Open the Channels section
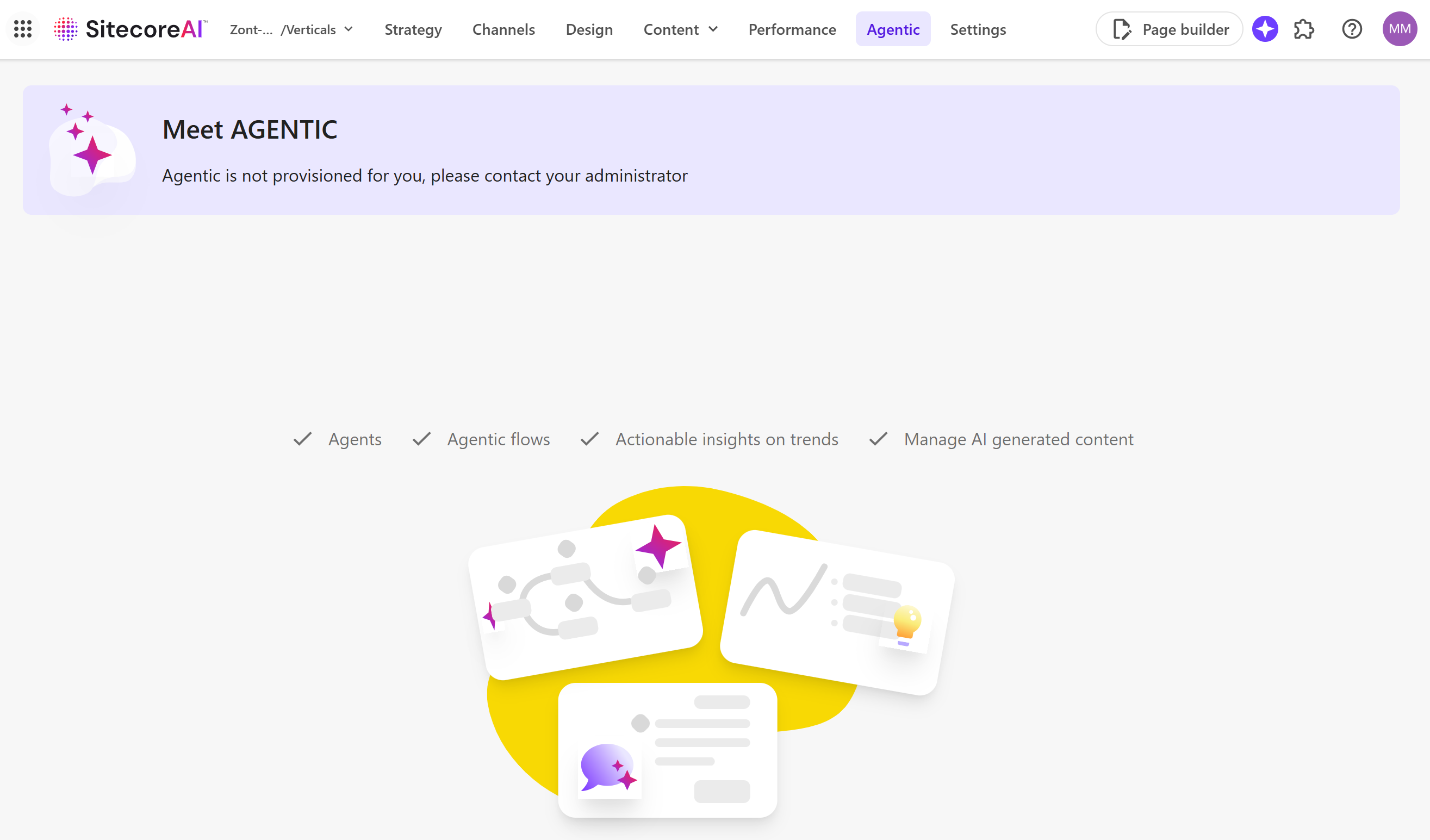This screenshot has height=840, width=1430. (x=503, y=29)
